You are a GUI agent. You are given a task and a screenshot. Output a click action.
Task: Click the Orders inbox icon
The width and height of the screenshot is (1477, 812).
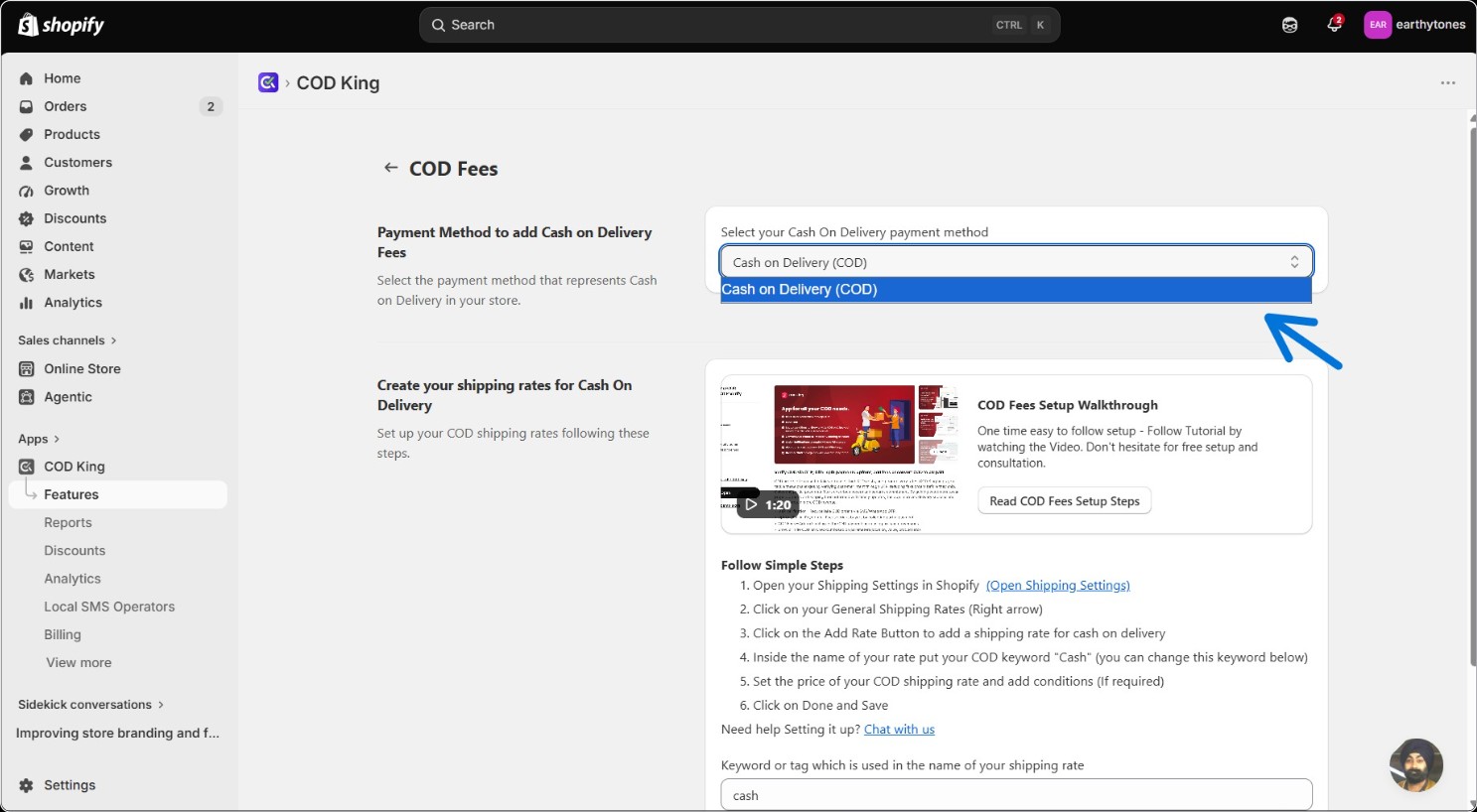tap(26, 106)
